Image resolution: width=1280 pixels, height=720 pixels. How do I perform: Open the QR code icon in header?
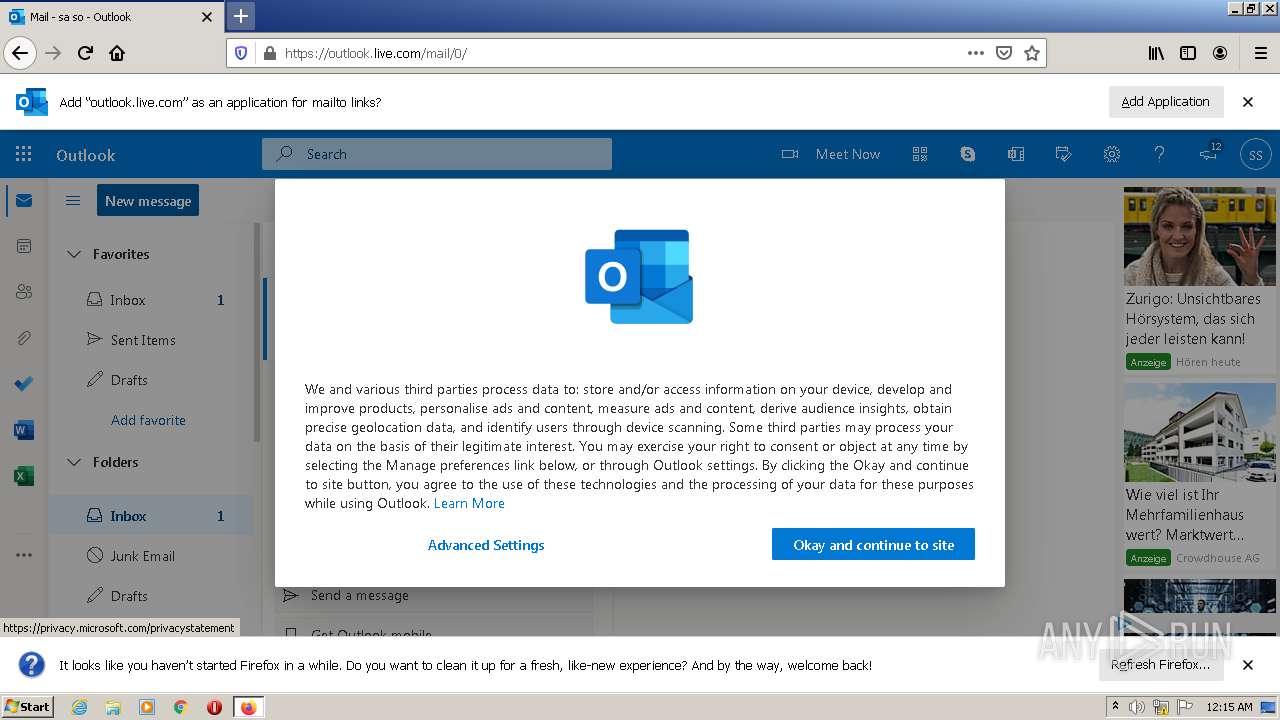920,154
